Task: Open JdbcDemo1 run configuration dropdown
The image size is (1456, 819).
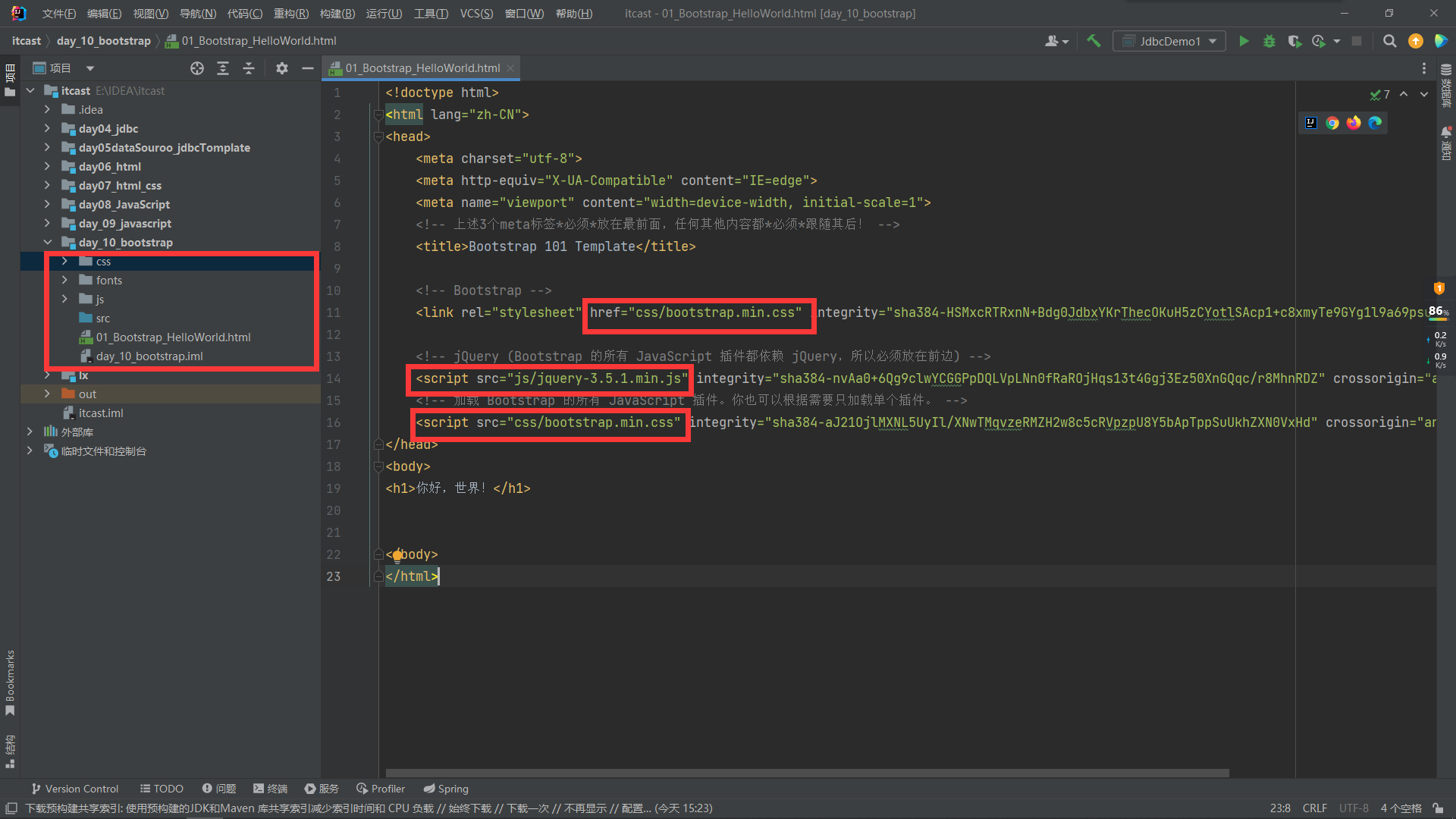Action: tap(1169, 41)
